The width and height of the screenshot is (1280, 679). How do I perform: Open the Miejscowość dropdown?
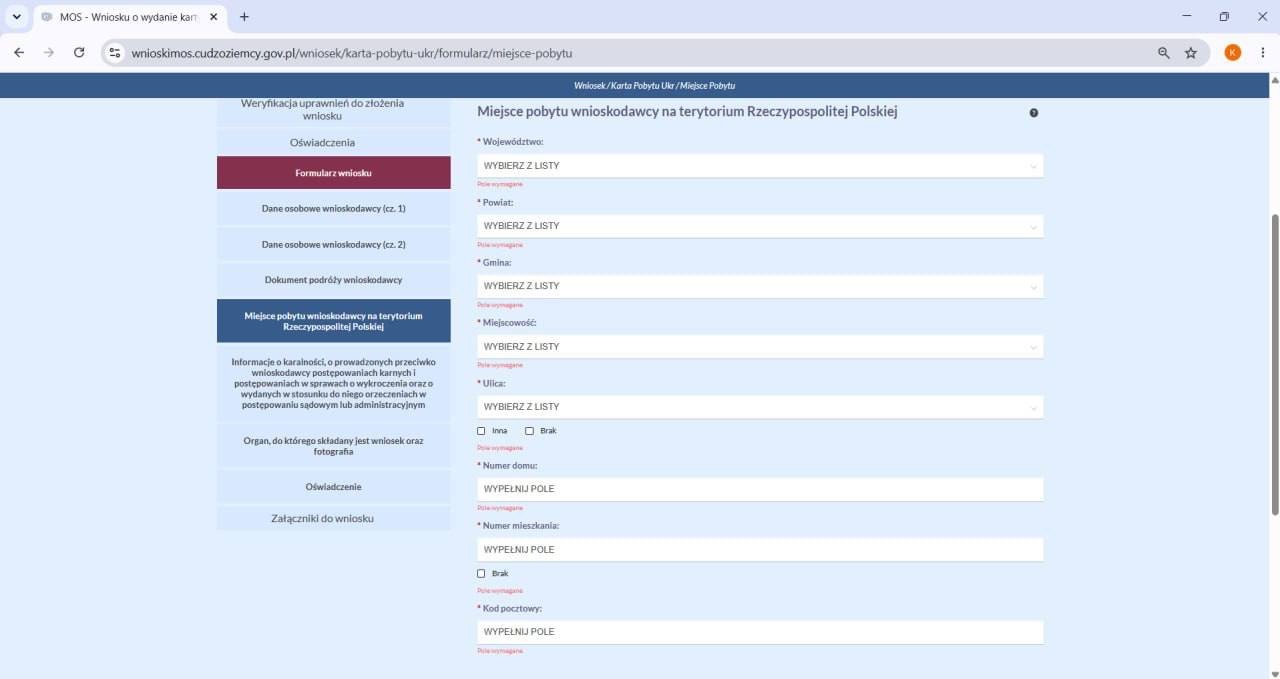(x=760, y=346)
